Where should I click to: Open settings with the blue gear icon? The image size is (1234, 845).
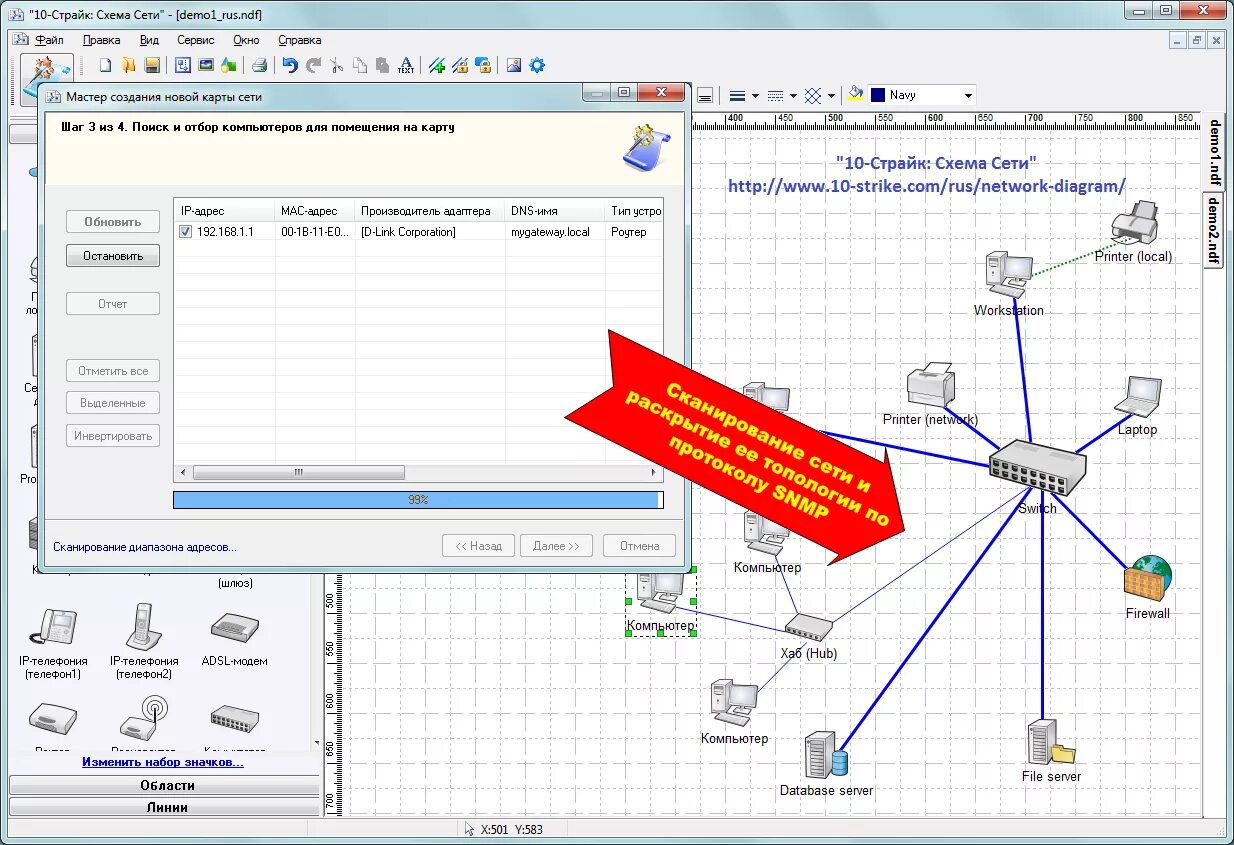[537, 66]
